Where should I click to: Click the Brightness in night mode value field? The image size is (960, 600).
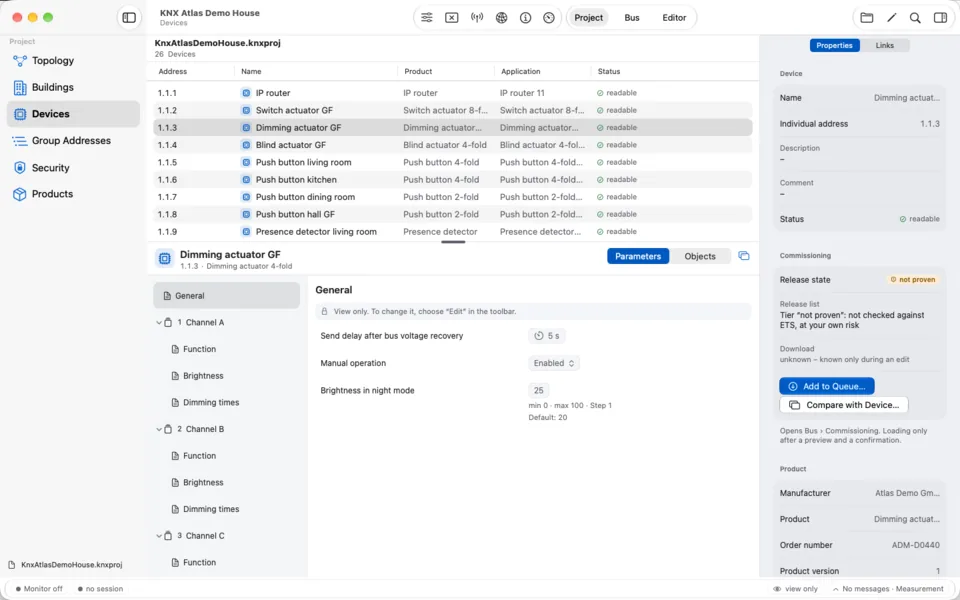point(539,391)
